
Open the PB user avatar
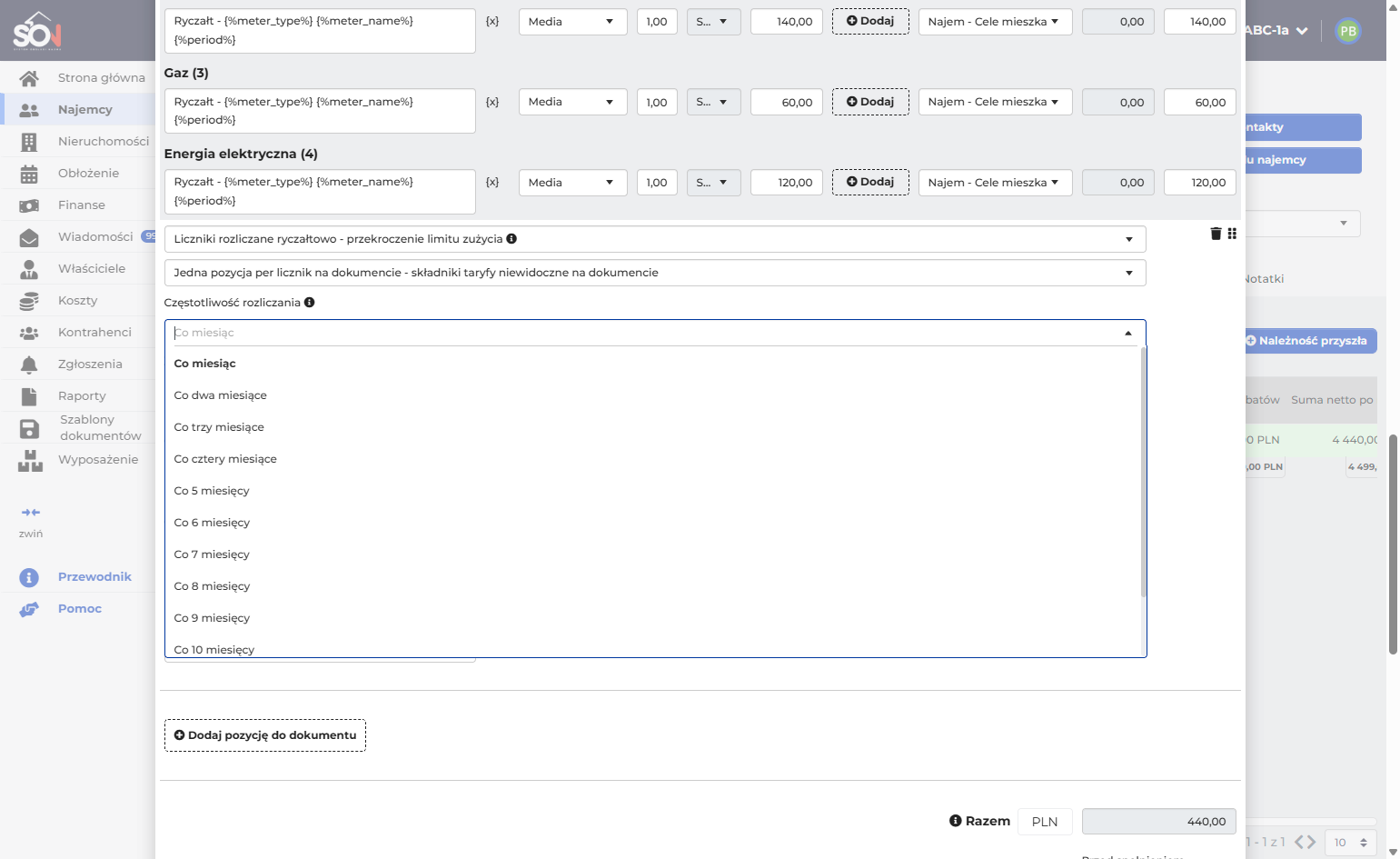pyautogui.click(x=1348, y=31)
